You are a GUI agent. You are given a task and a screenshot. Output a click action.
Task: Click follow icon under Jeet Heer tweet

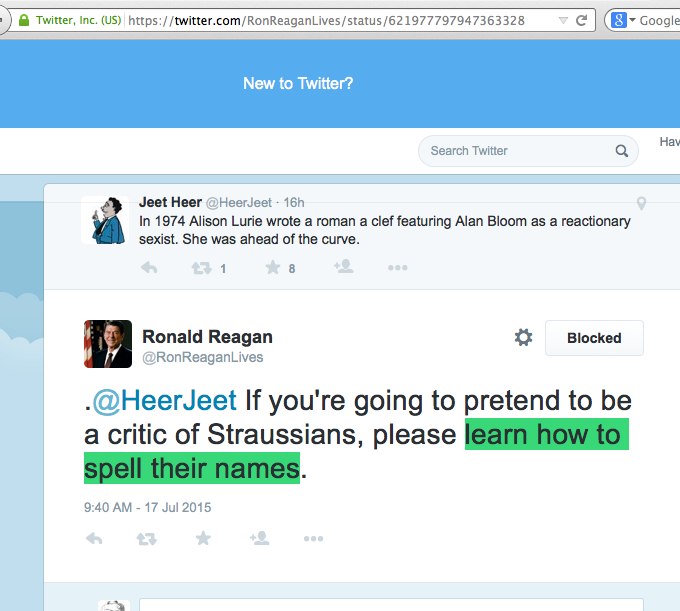coord(343,266)
